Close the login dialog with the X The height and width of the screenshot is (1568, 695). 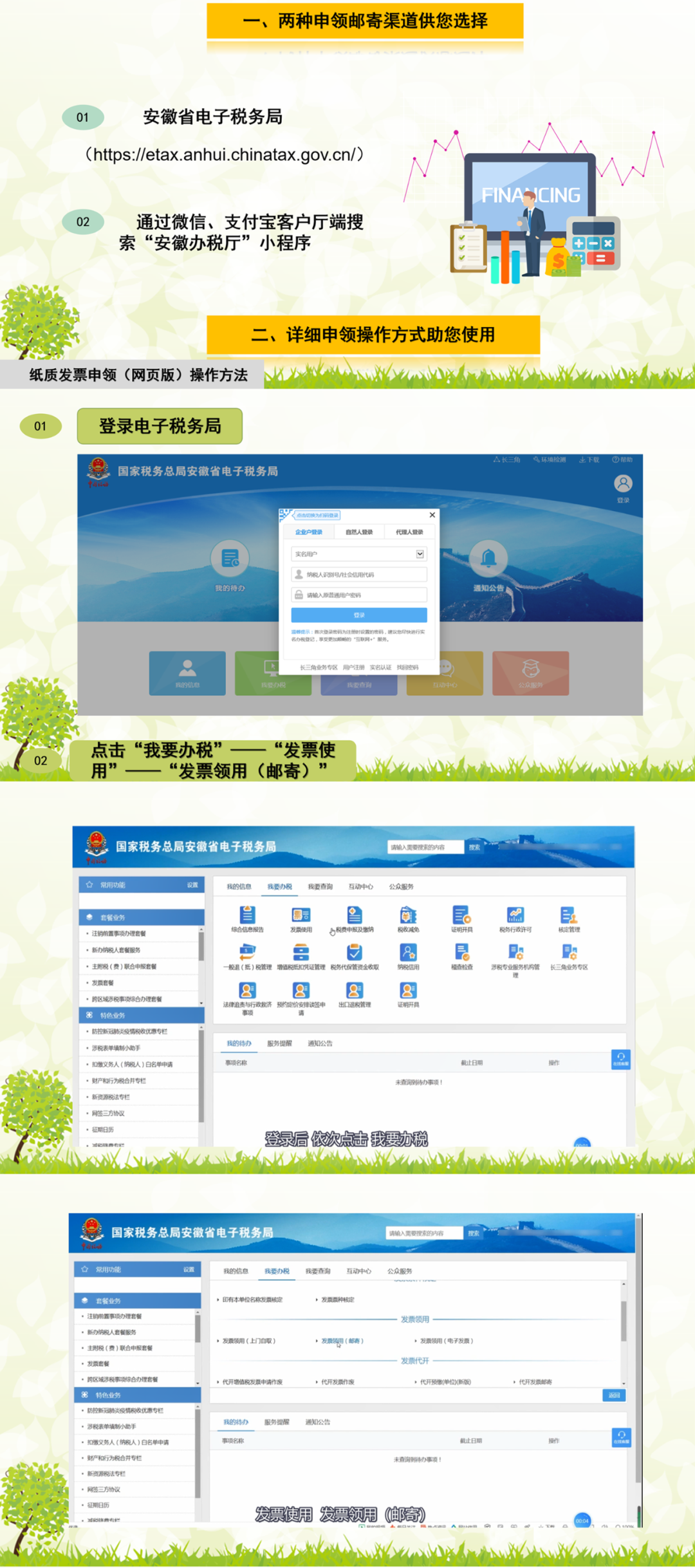point(432,515)
